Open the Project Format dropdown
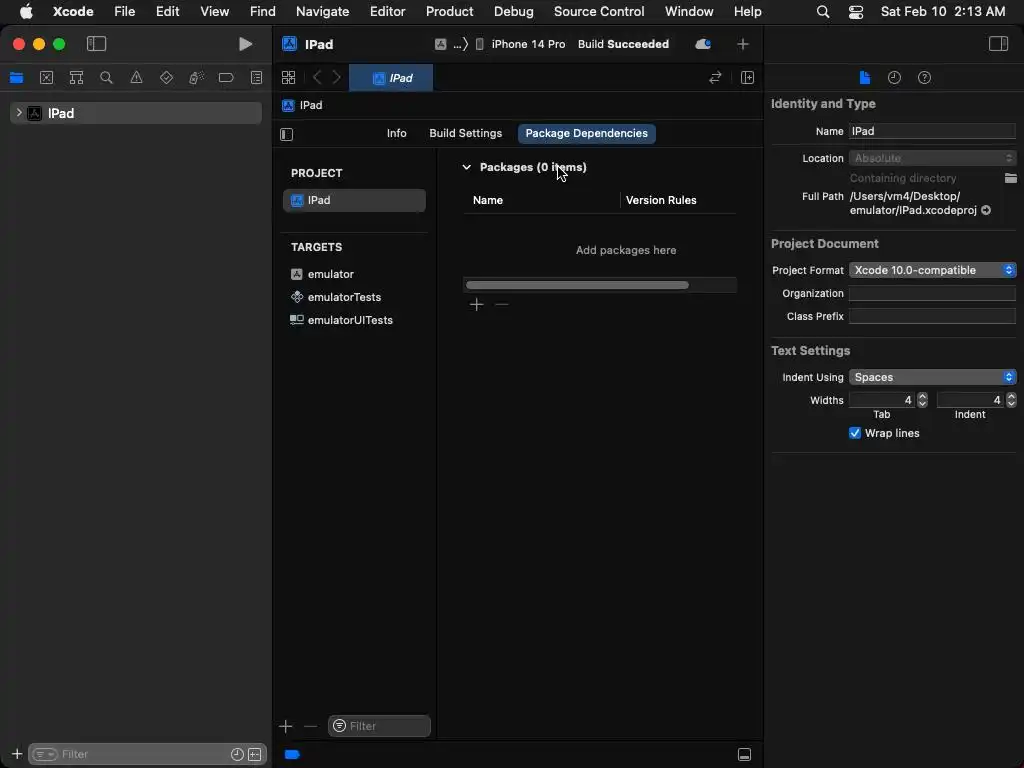 pyautogui.click(x=932, y=270)
